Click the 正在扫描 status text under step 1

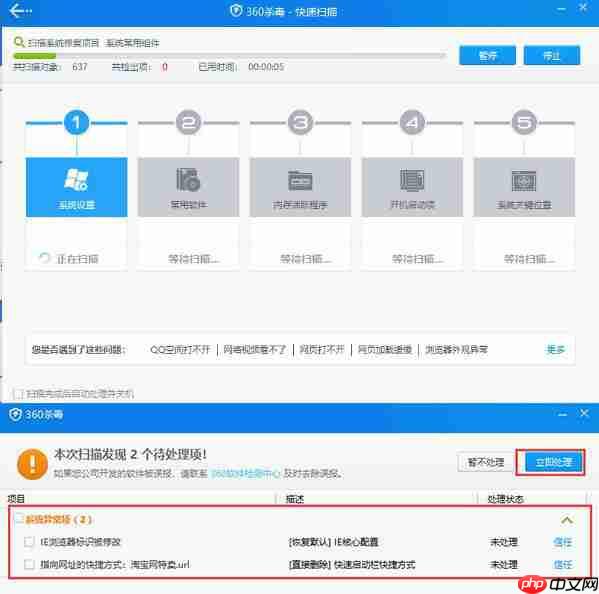[x=78, y=259]
